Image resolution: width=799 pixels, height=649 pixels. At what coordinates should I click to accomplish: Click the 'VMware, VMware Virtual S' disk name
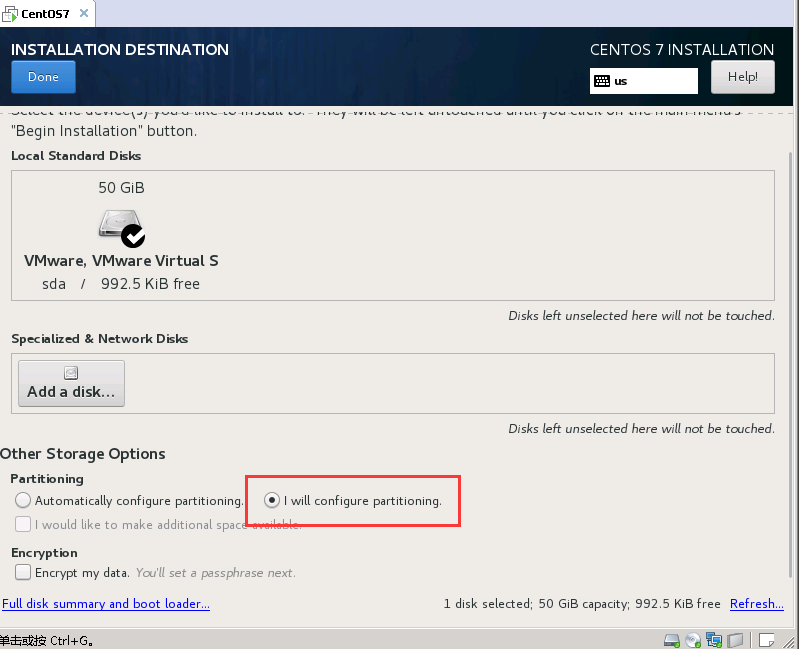(x=121, y=261)
